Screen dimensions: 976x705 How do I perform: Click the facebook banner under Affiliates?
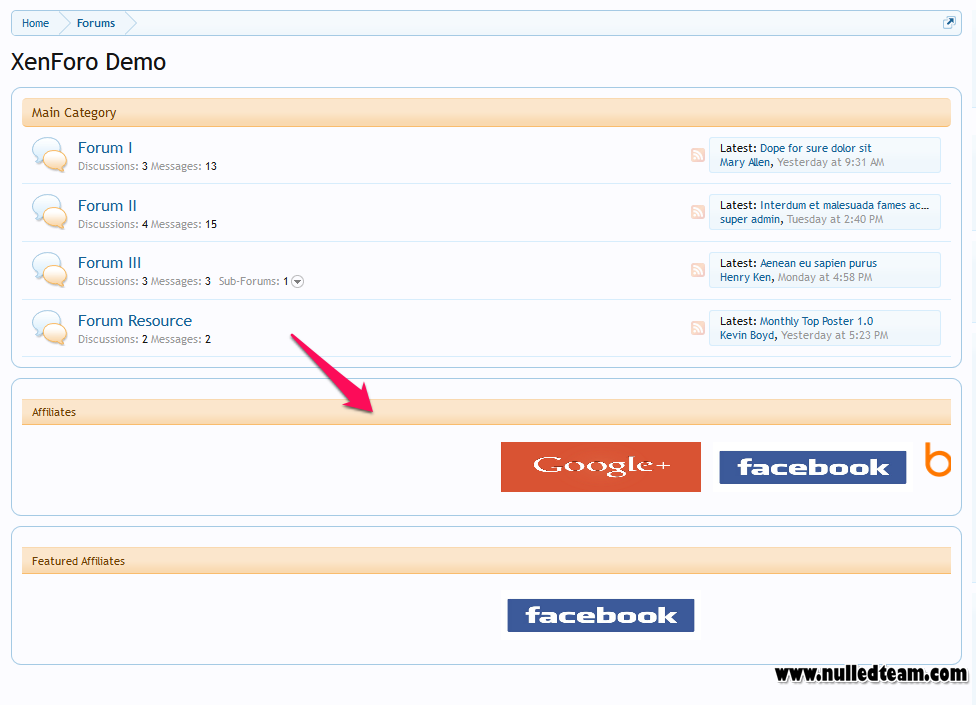(812, 467)
